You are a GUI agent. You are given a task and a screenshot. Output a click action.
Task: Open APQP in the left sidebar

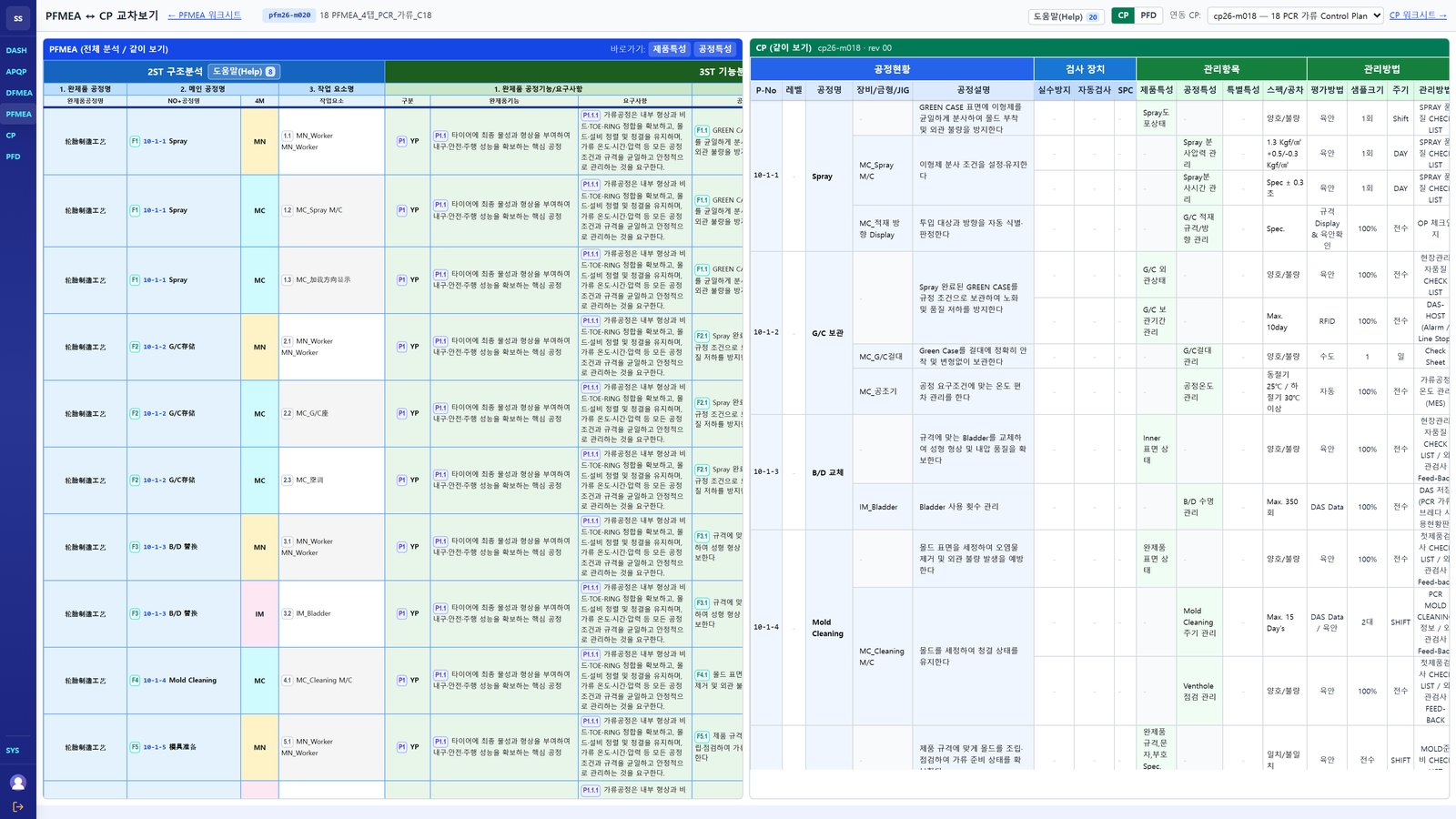point(16,72)
